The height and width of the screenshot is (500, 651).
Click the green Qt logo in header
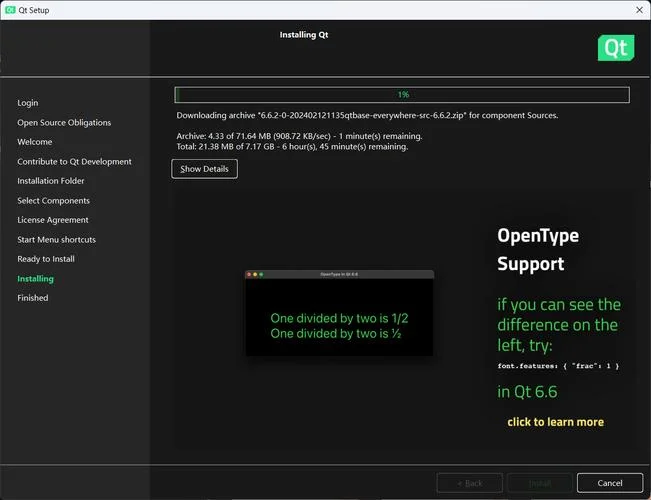(616, 48)
